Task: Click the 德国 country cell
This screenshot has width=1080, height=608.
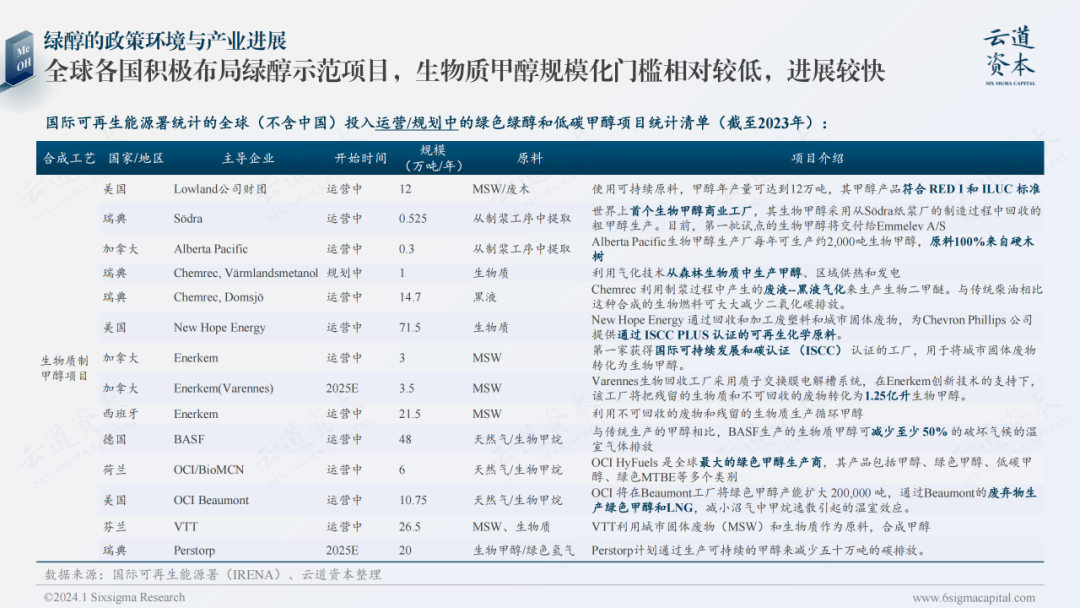Action: [x=114, y=439]
